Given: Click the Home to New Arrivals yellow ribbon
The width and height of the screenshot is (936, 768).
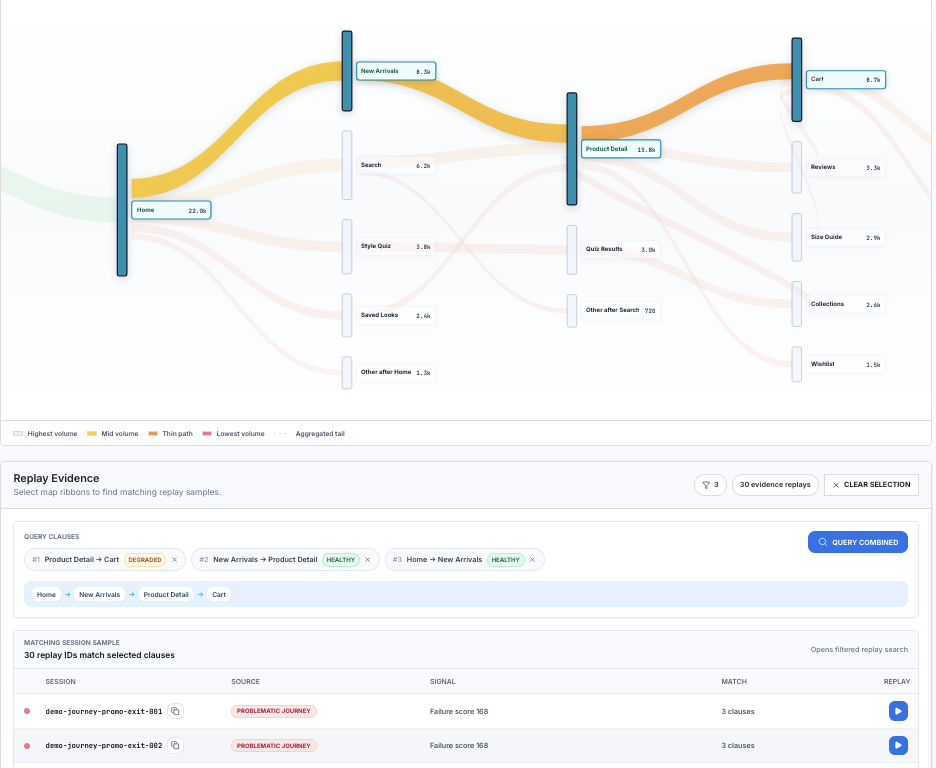Looking at the screenshot, I should tap(239, 128).
